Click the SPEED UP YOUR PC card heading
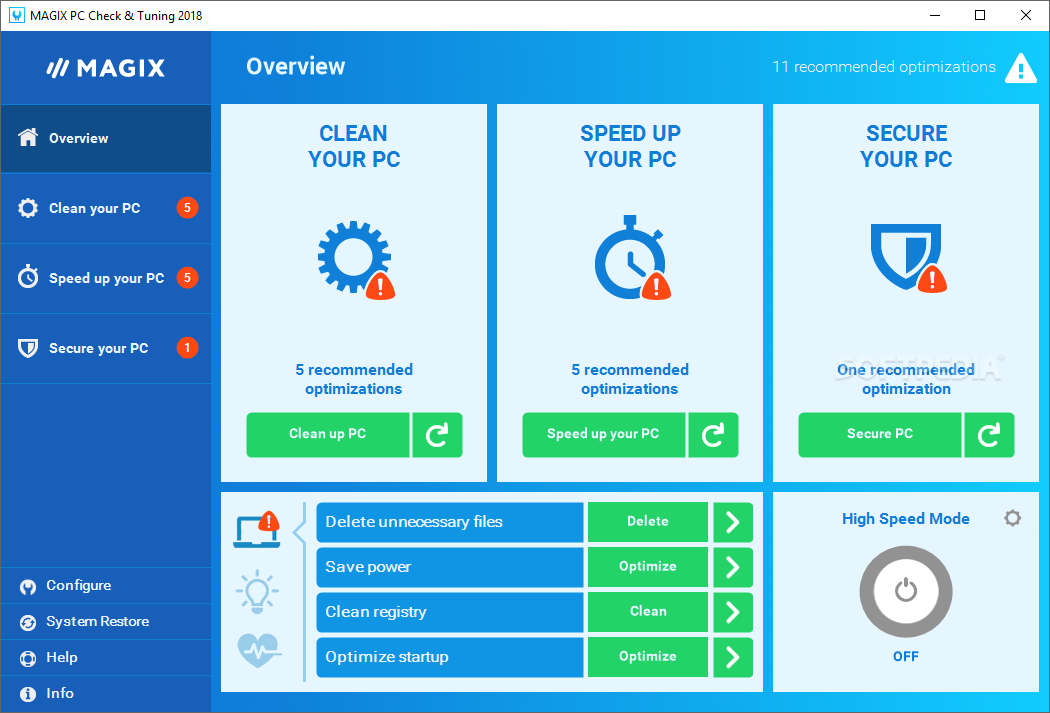The image size is (1050, 713). point(630,147)
